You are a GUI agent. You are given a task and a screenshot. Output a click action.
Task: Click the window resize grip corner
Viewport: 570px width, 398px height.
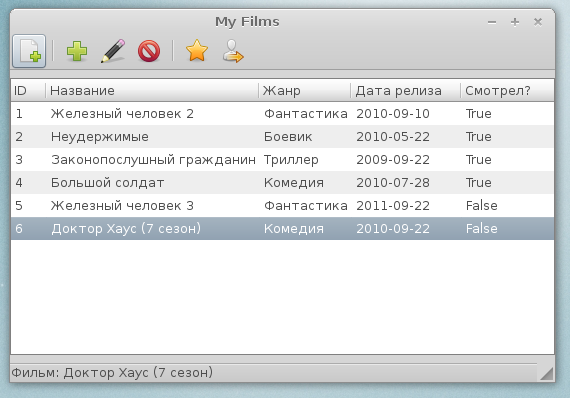tap(547, 374)
